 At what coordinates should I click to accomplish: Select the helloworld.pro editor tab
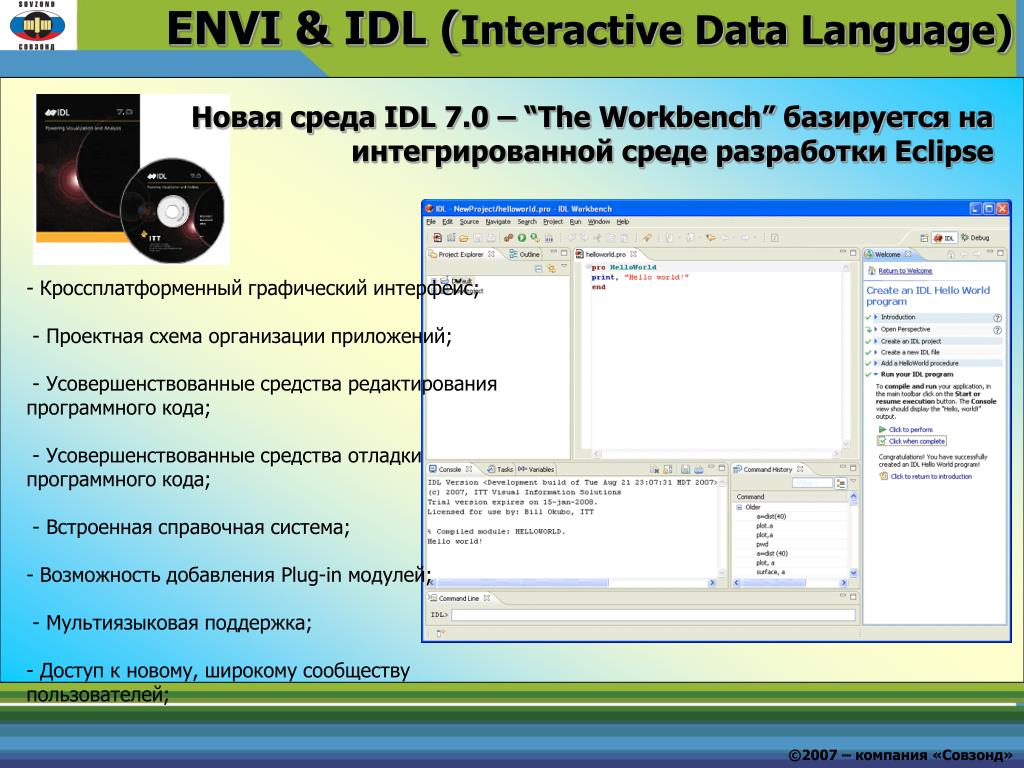[605, 254]
